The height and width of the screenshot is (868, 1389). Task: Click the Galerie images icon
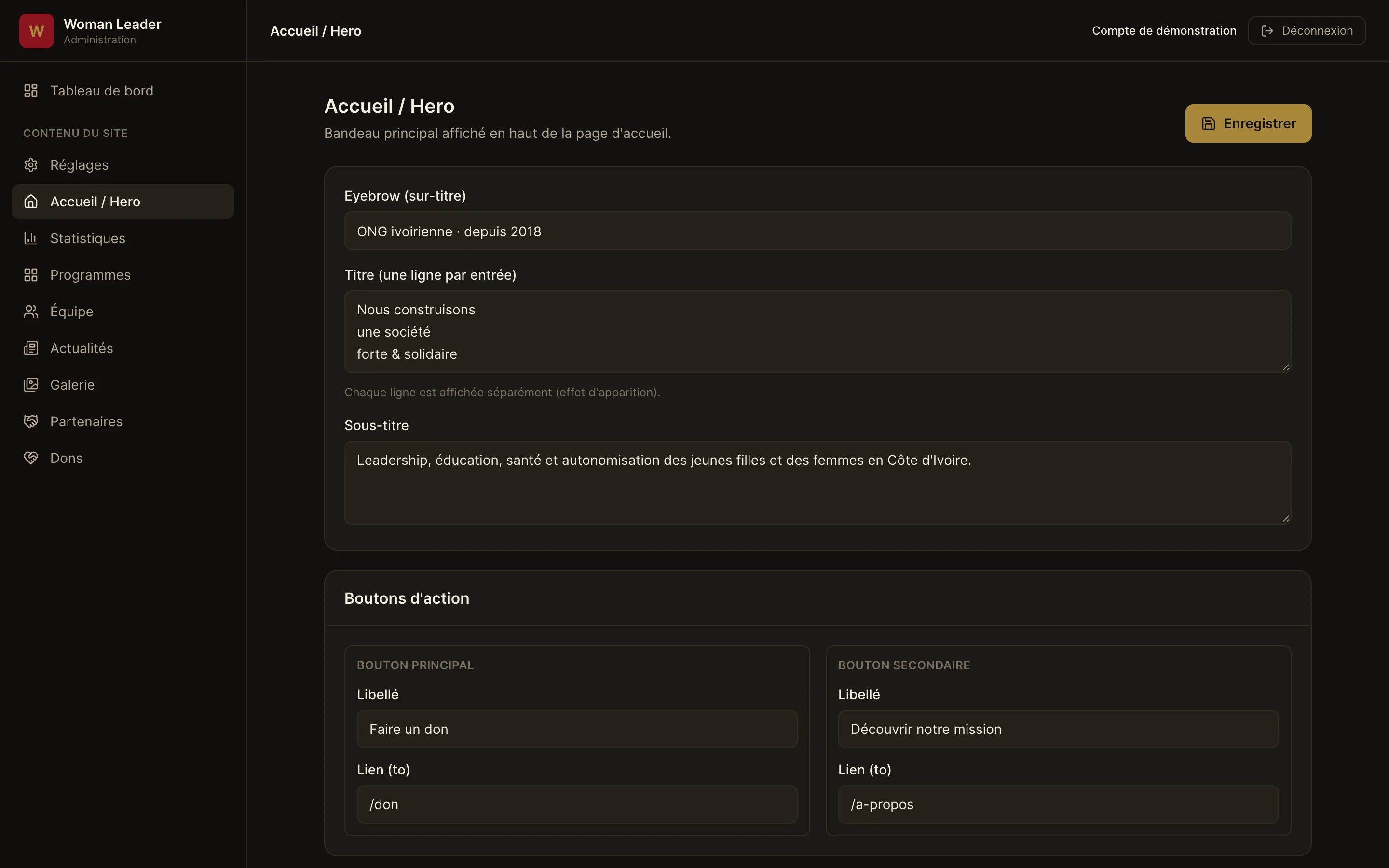pos(31,385)
